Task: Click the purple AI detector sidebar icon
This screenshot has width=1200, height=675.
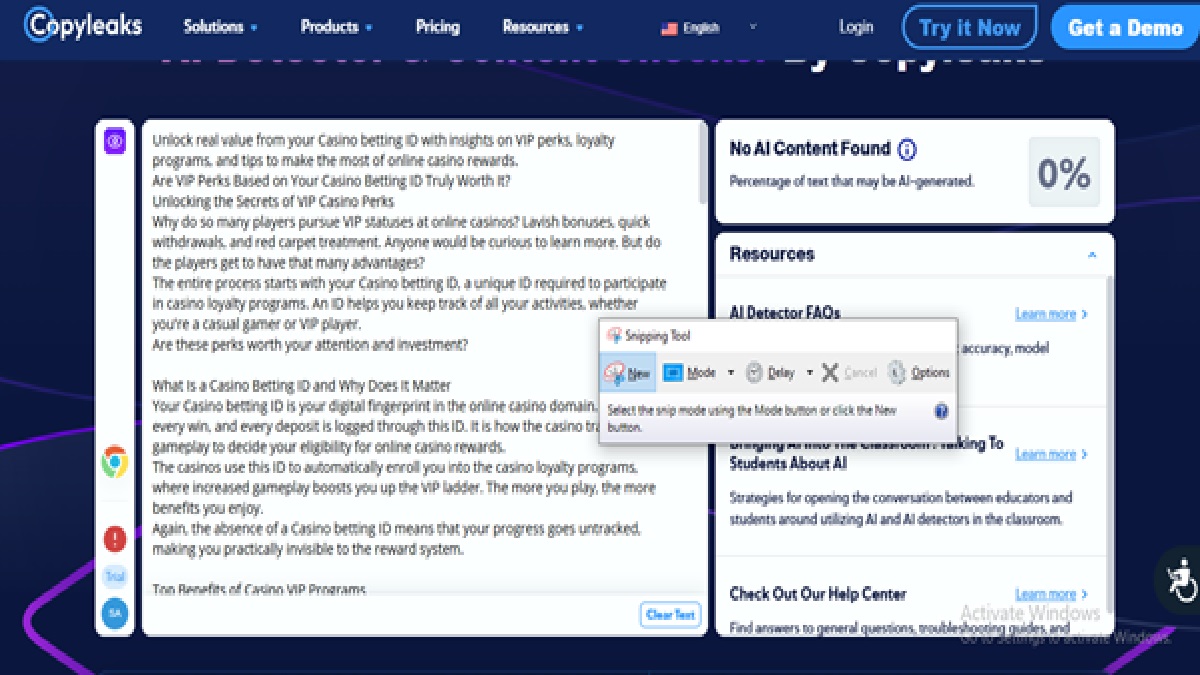Action: (x=114, y=141)
